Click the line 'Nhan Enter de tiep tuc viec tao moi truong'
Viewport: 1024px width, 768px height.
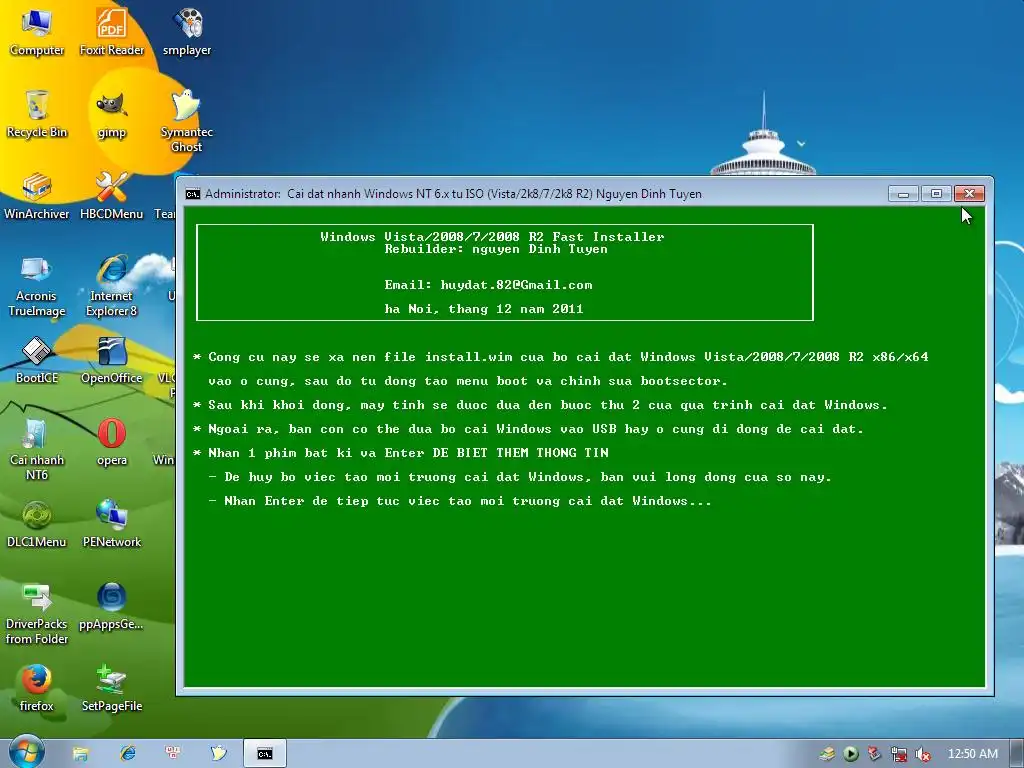pos(460,501)
